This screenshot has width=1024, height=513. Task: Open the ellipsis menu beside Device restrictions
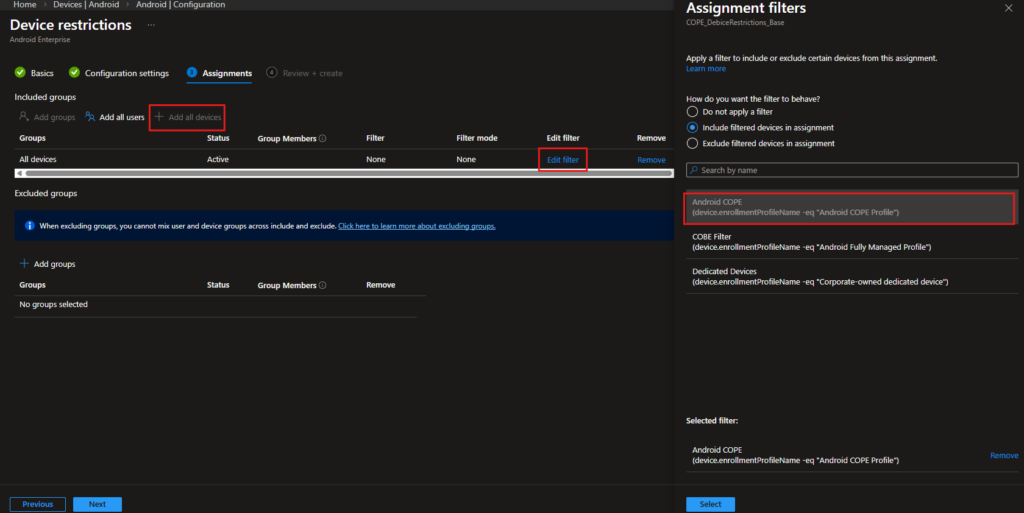pyautogui.click(x=150, y=24)
